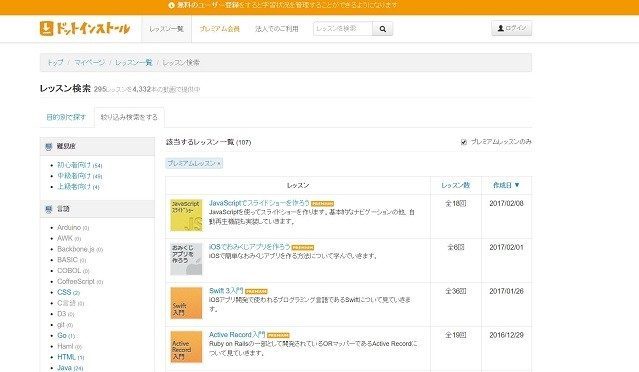Open the プレミアム会員 navigation item
This screenshot has height=372, width=639.
pos(219,29)
